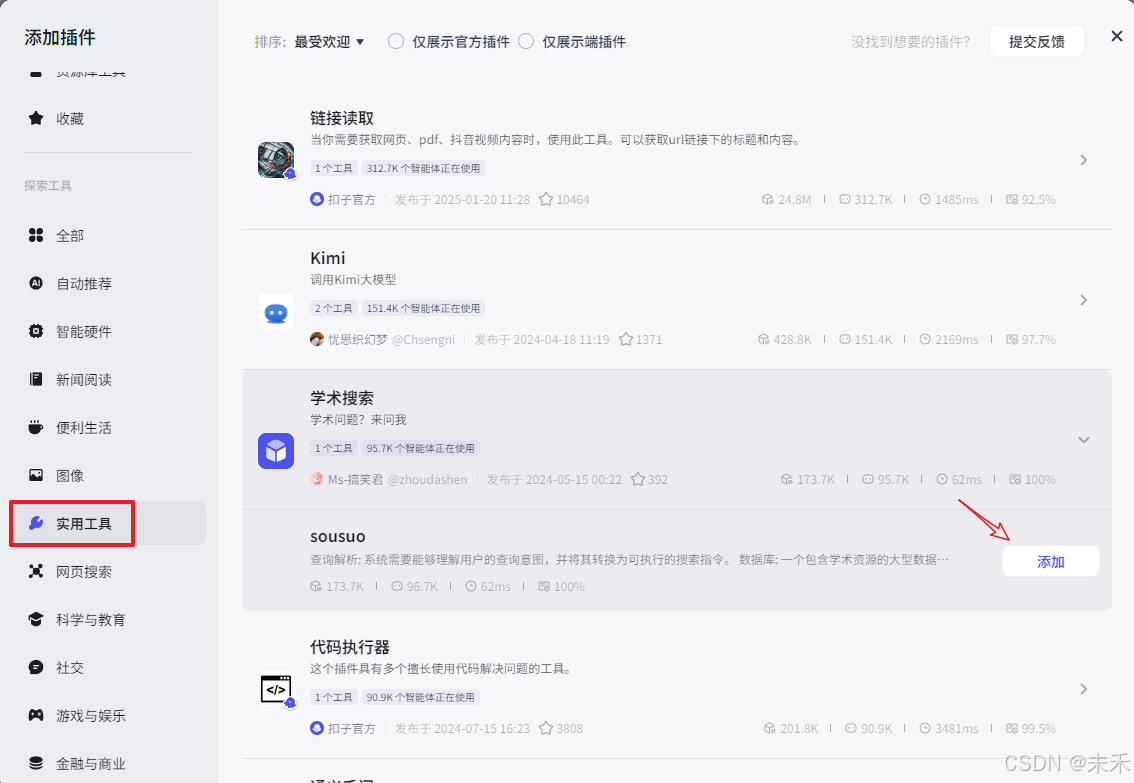Click star icon beside 392 favorites

coord(638,479)
